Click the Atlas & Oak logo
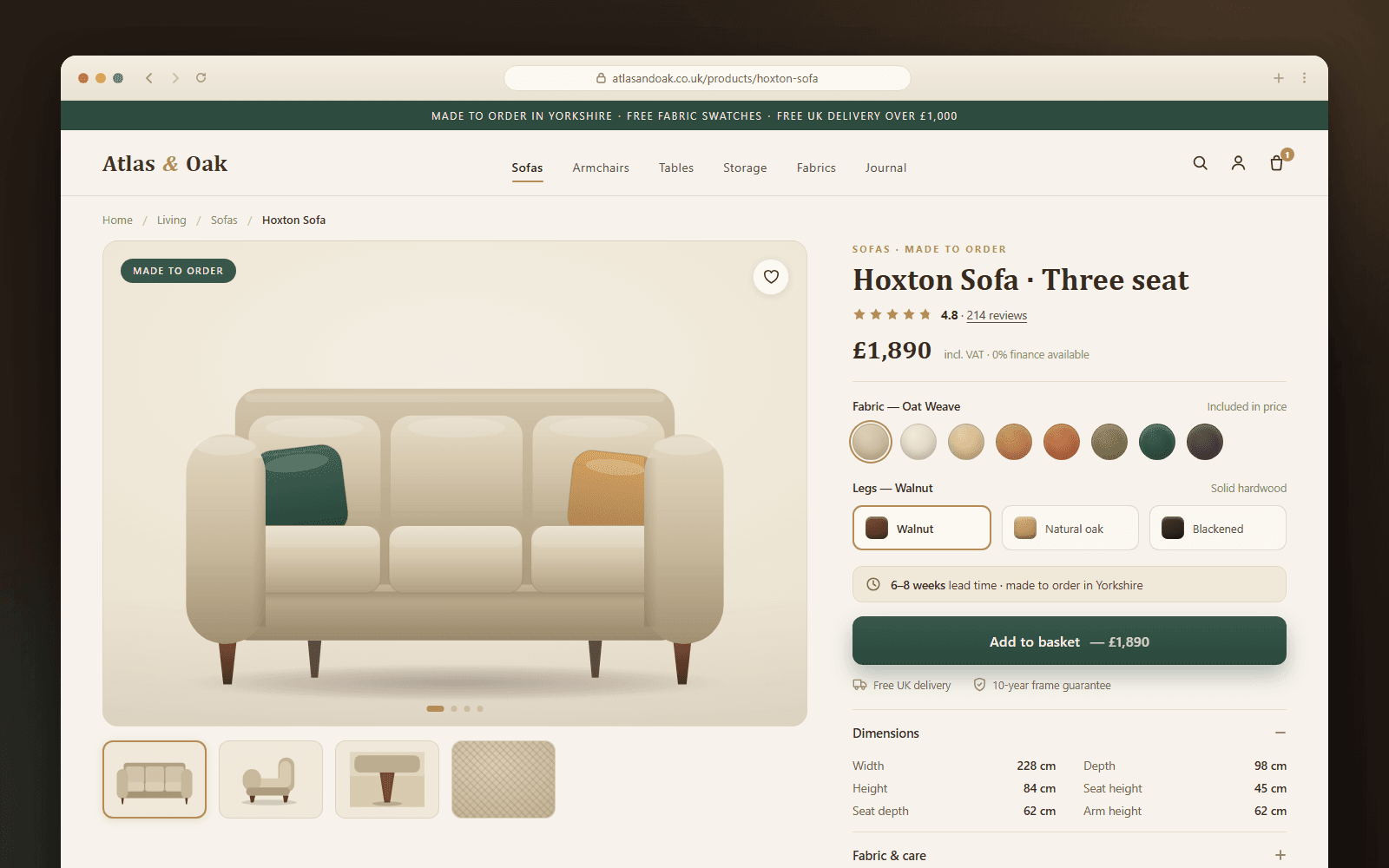The image size is (1389, 868). (165, 163)
